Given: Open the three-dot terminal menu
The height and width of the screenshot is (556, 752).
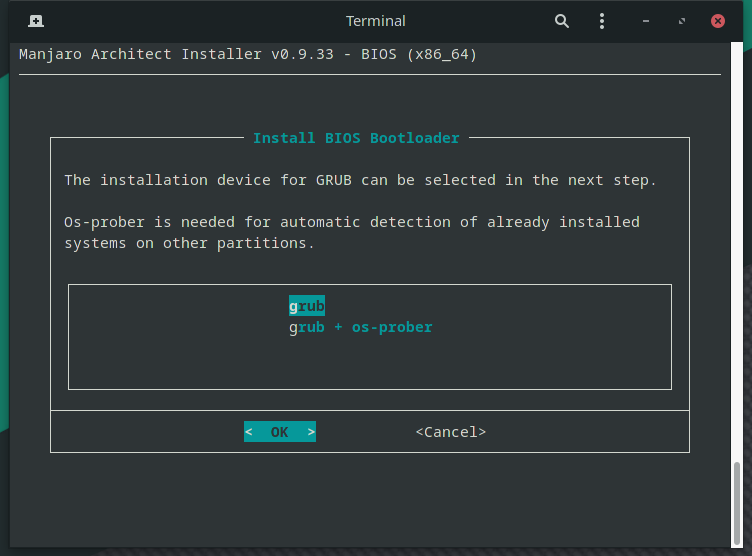Looking at the screenshot, I should (601, 21).
